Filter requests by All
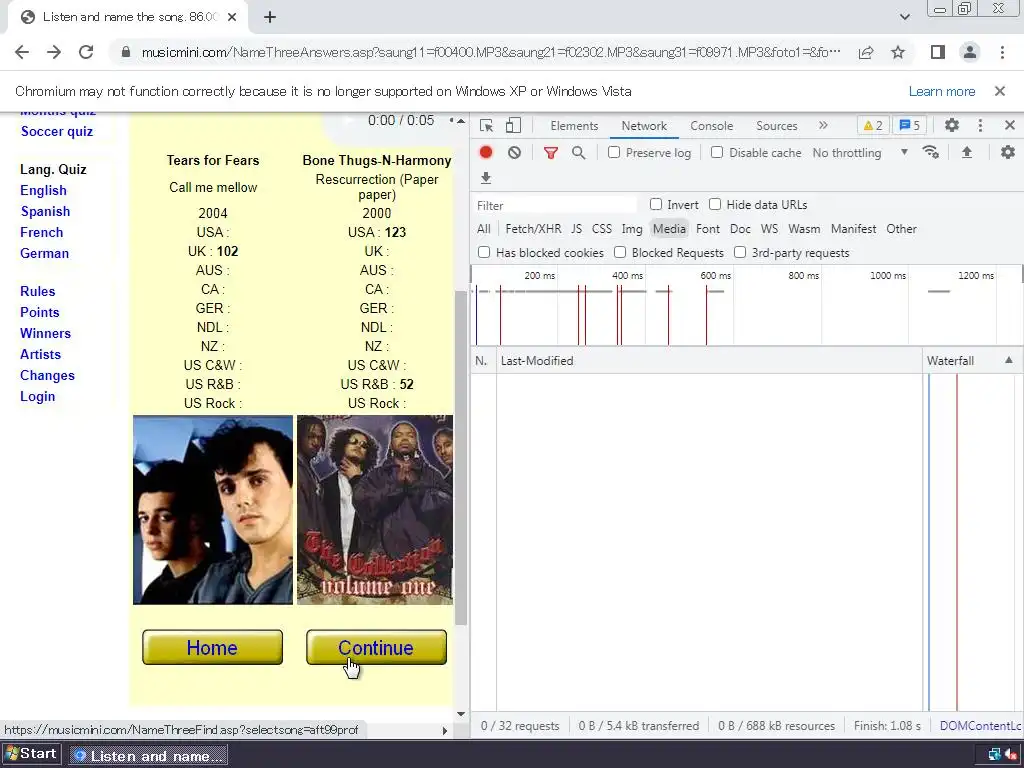The height and width of the screenshot is (768, 1024). (483, 229)
